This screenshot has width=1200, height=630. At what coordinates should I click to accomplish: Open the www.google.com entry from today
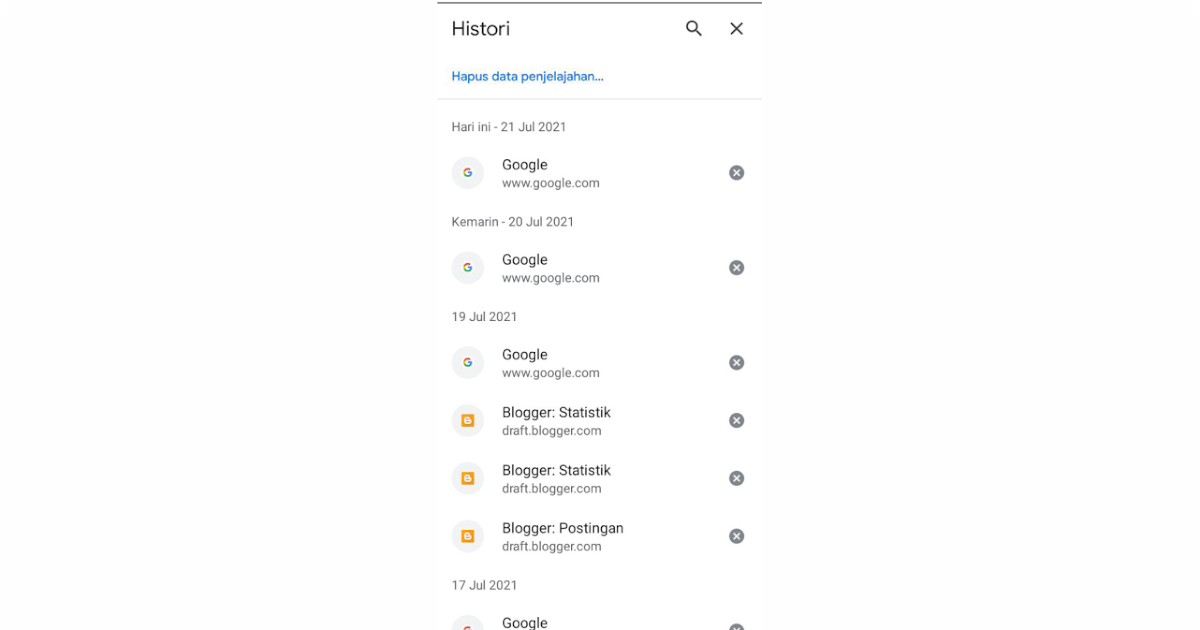[550, 172]
